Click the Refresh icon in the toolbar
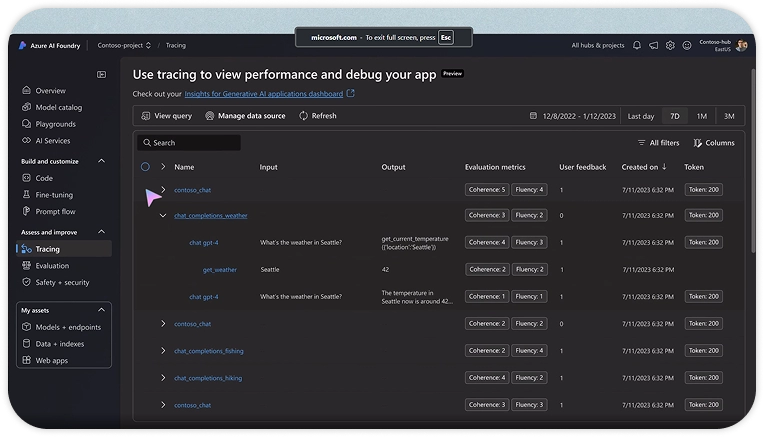 (x=303, y=116)
